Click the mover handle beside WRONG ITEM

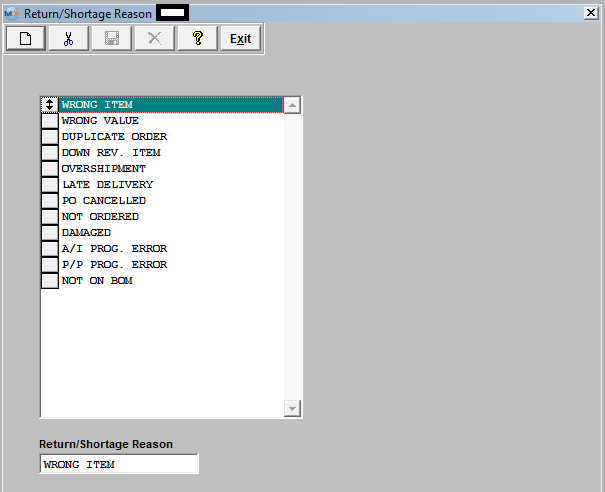click(49, 105)
